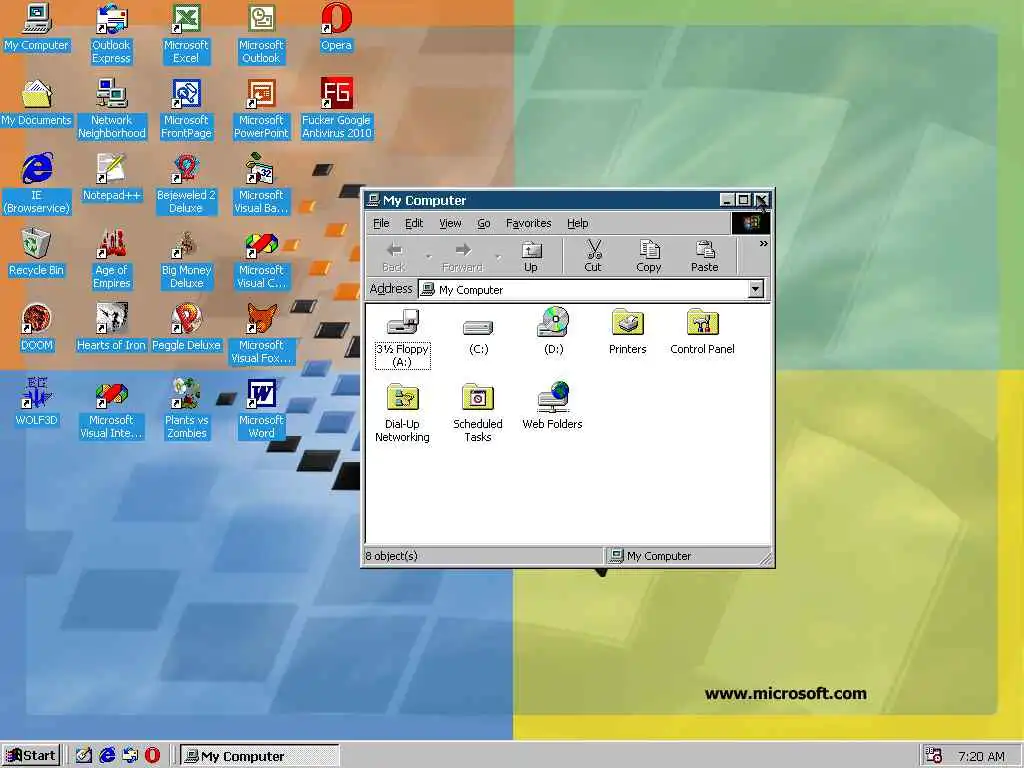
Task: Select My Computer desktop icon
Action: [x=37, y=27]
